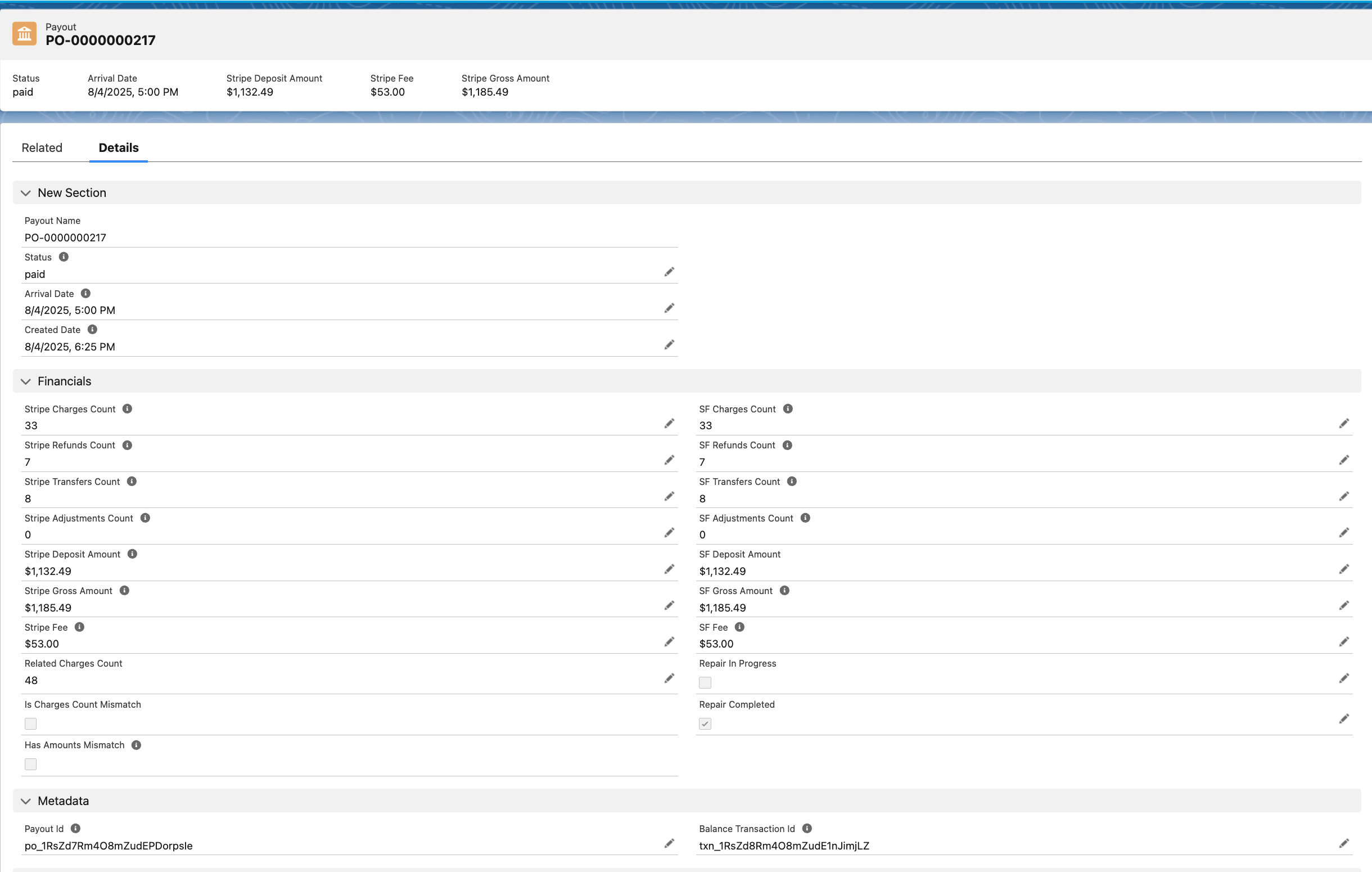The height and width of the screenshot is (872, 1372).
Task: Collapse the Metadata section
Action: point(26,801)
